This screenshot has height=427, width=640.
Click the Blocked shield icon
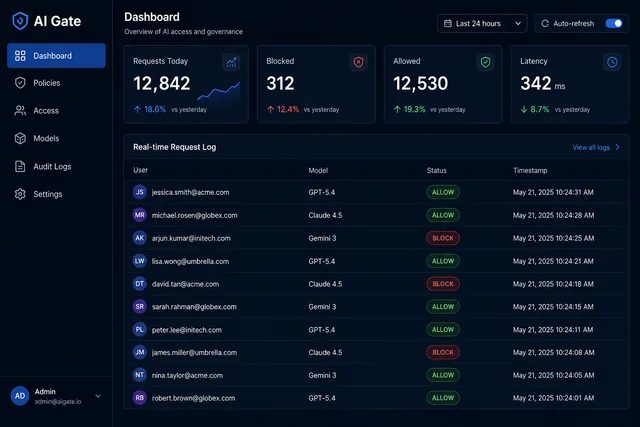(x=358, y=62)
